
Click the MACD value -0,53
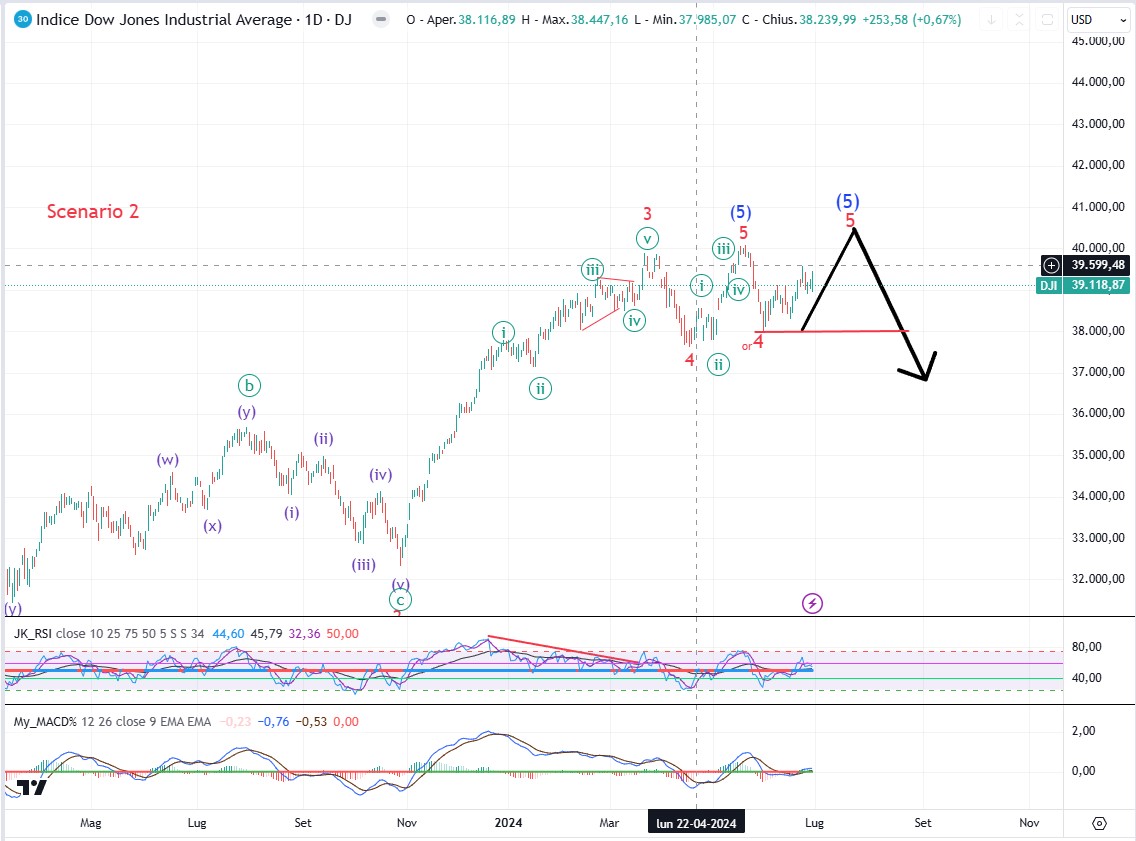tap(311, 722)
